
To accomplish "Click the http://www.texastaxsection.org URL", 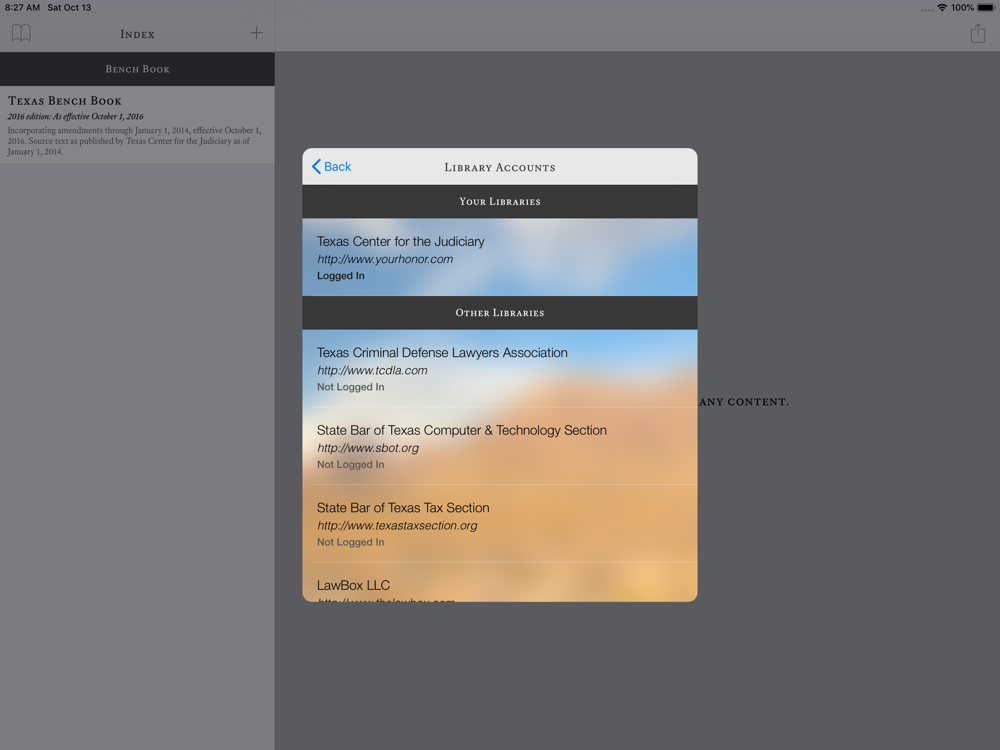I will click(397, 526).
